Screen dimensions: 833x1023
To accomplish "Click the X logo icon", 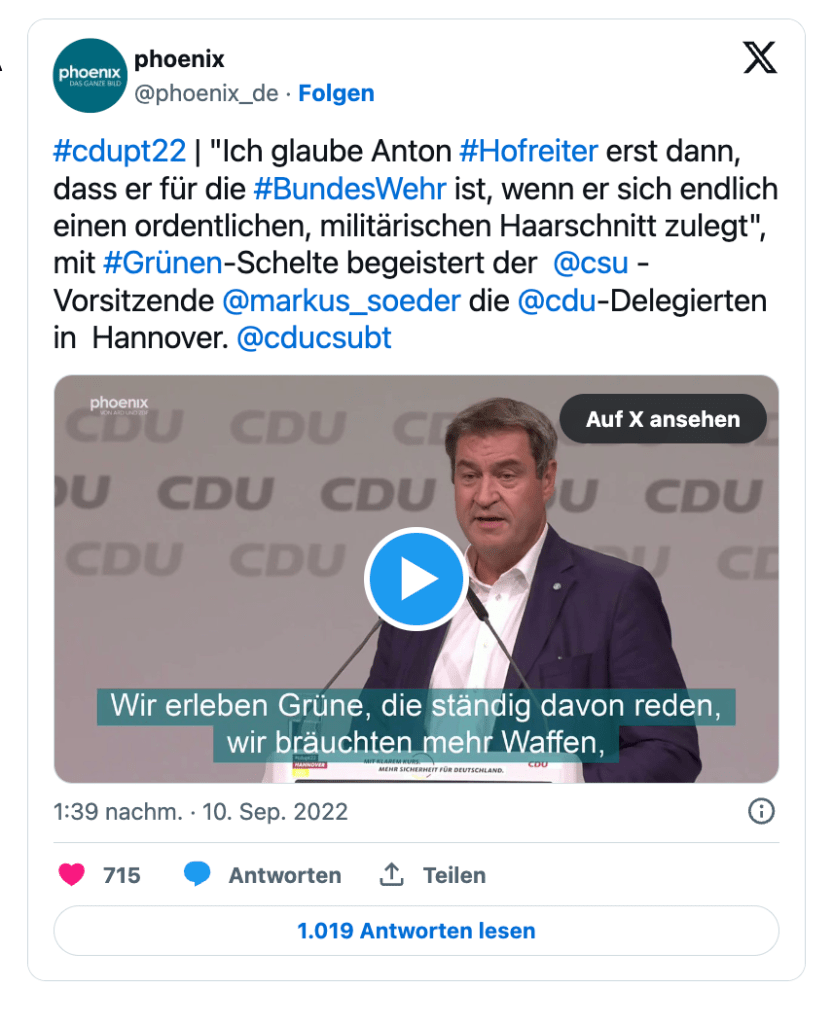I will pos(760,57).
